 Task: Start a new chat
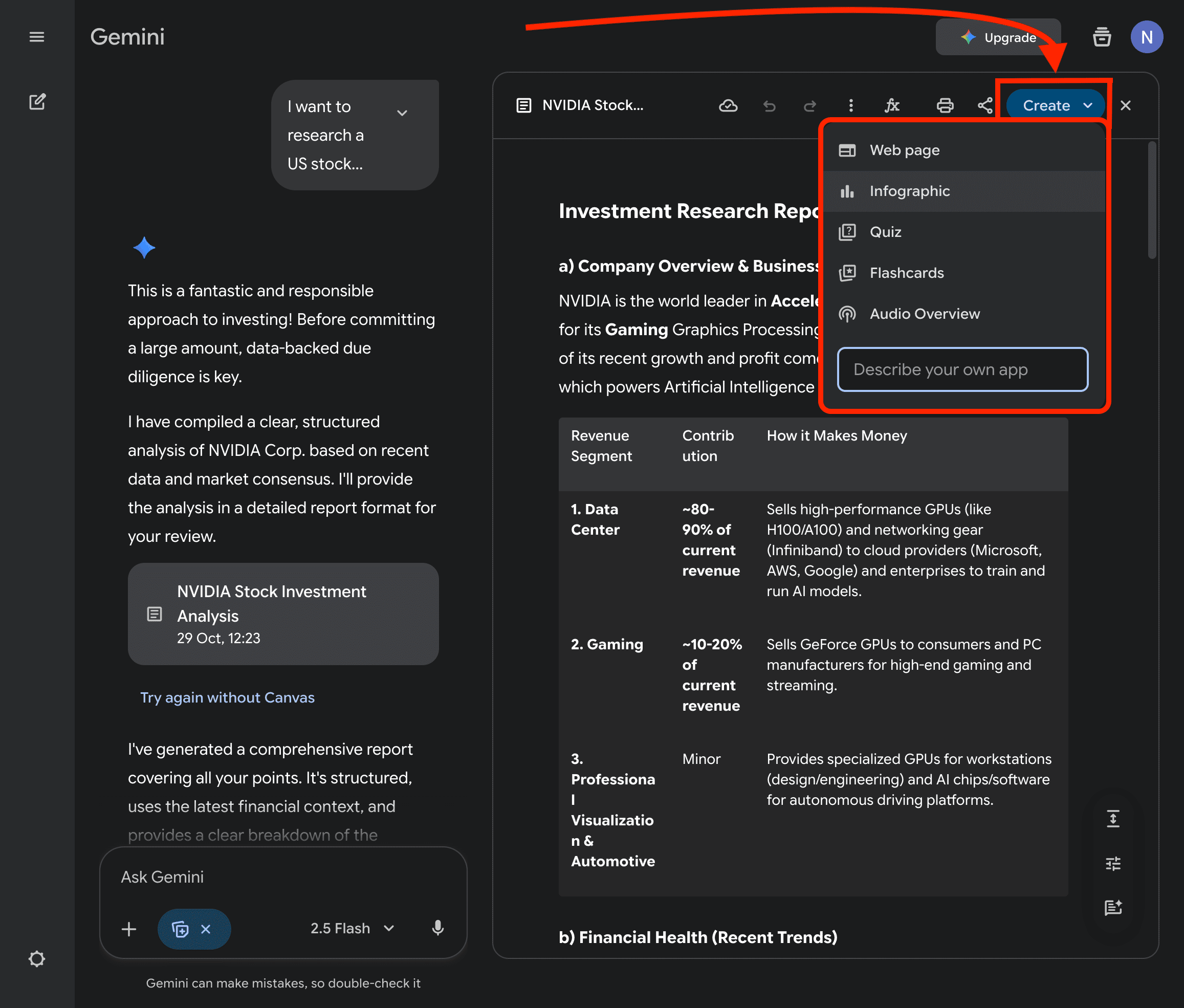(37, 102)
